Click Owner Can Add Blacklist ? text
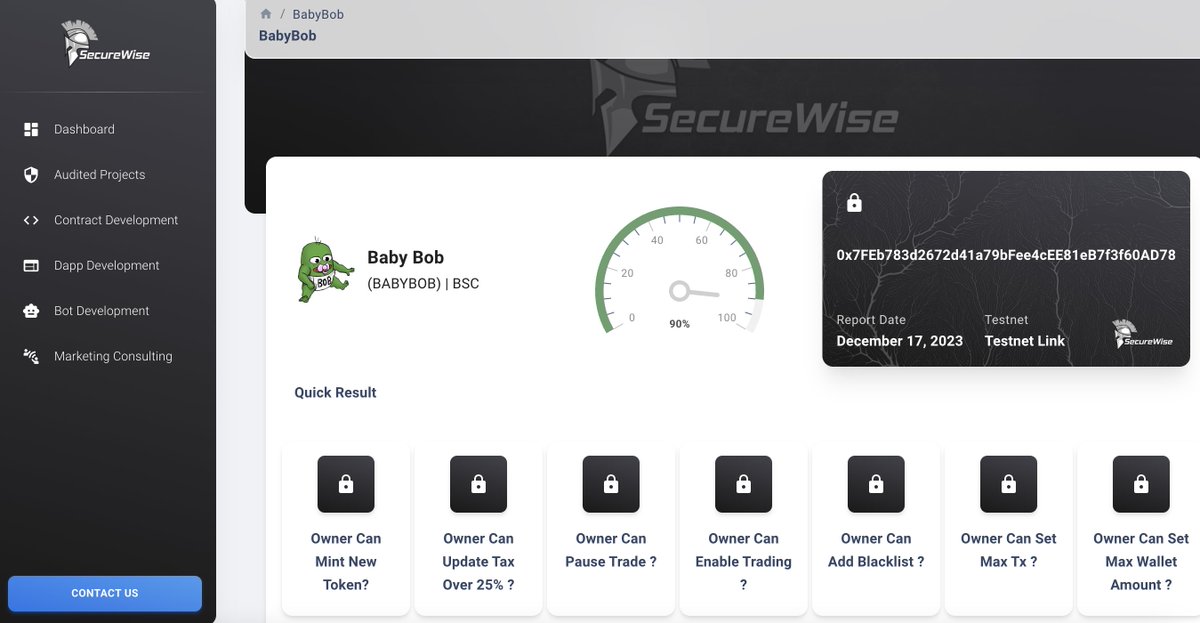Image resolution: width=1200 pixels, height=623 pixels. pyautogui.click(x=876, y=550)
